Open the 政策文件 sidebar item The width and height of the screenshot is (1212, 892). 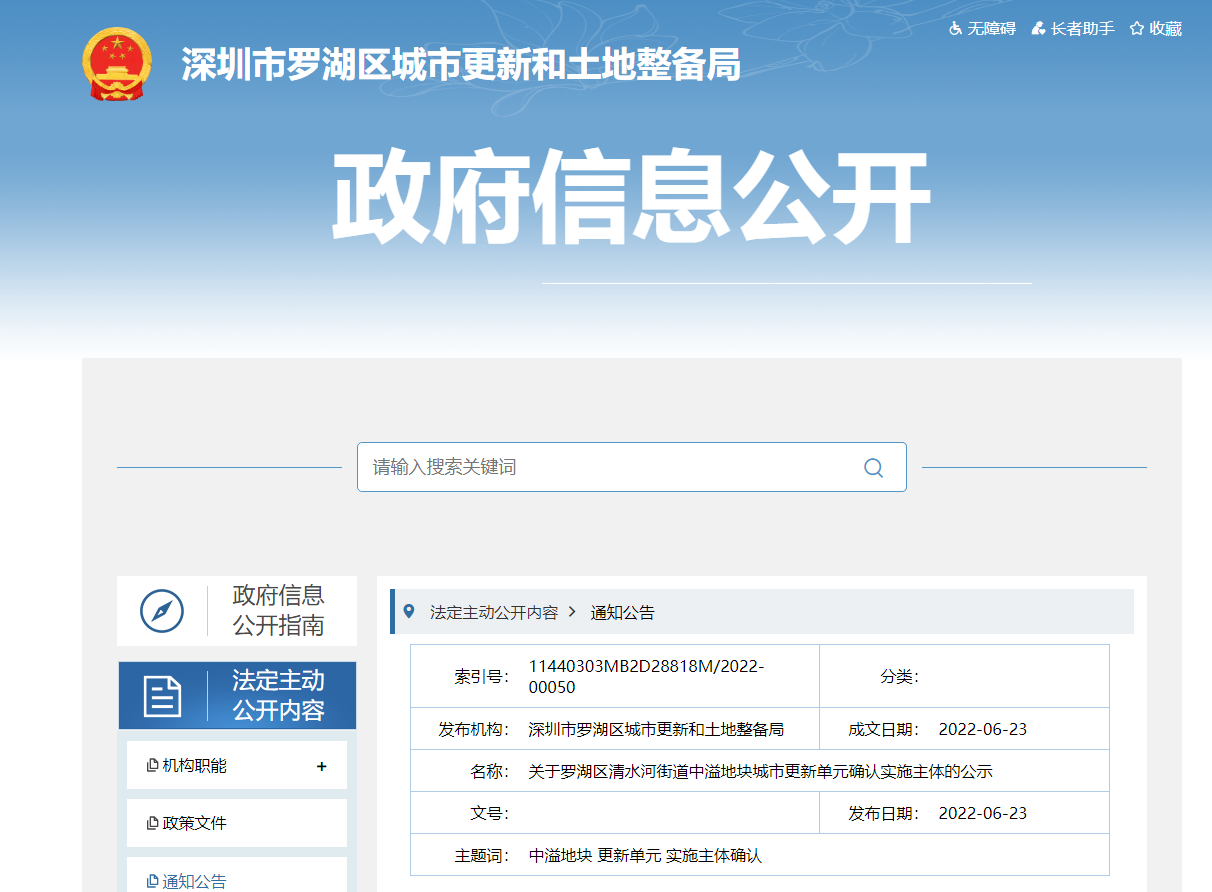[194, 823]
